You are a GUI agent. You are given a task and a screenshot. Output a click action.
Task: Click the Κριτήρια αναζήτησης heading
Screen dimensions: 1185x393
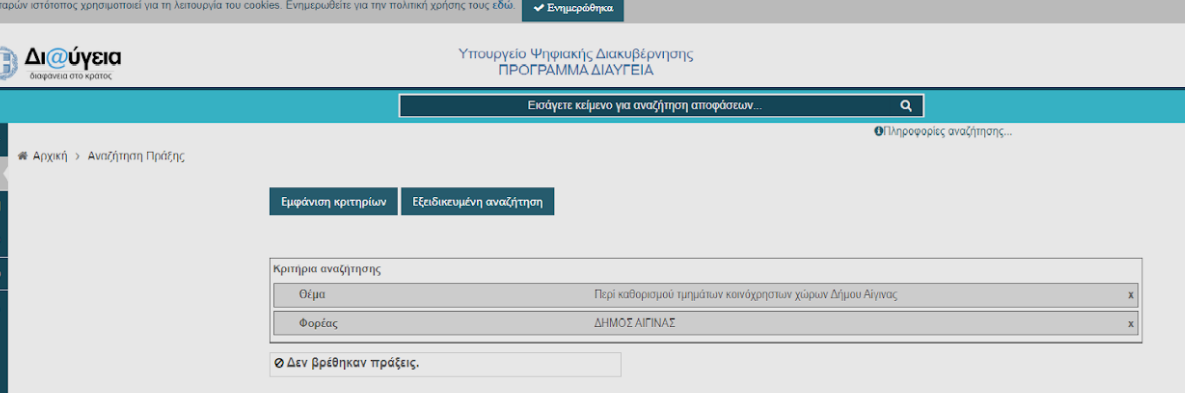coord(328,269)
